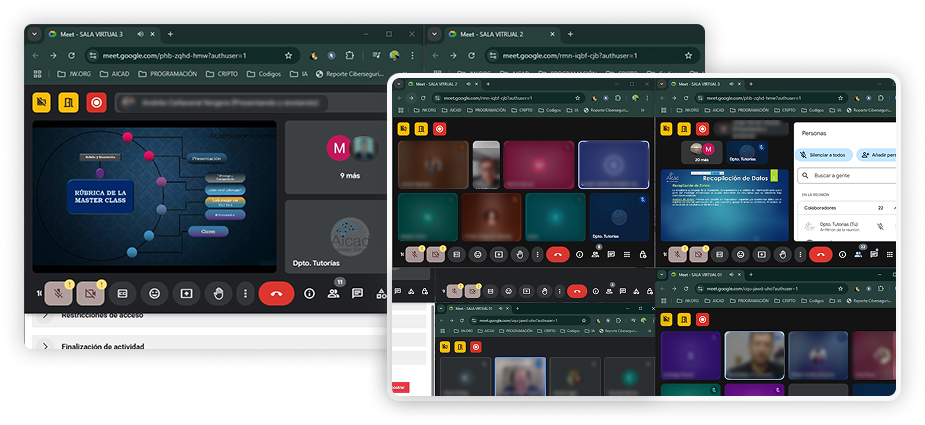Open more options dots in large left Meet window
The width and height of the screenshot is (925, 425).
(244, 294)
